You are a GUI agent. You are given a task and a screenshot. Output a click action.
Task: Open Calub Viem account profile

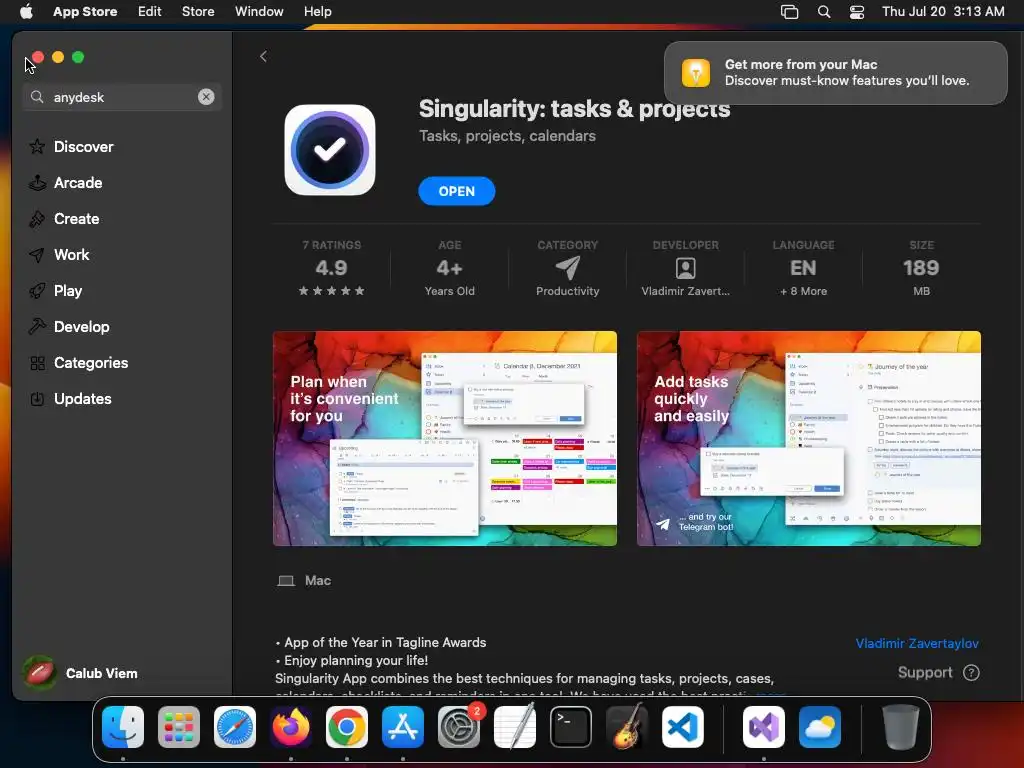point(82,673)
